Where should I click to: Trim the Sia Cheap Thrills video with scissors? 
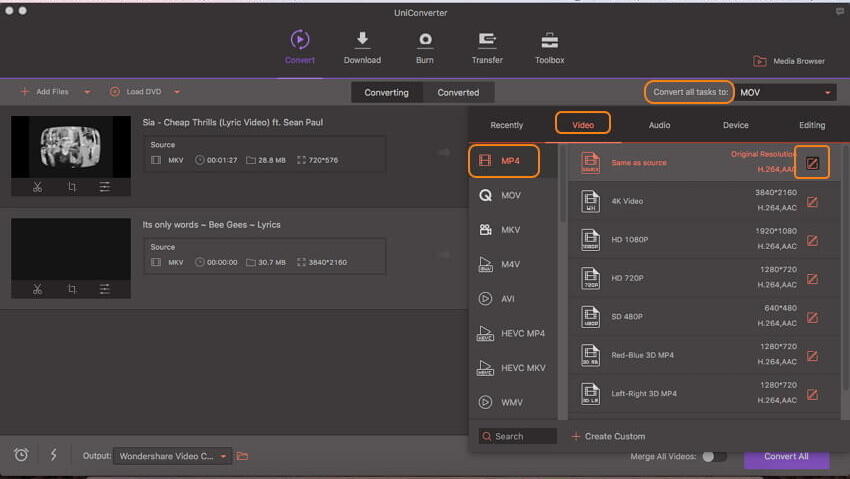click(x=37, y=187)
